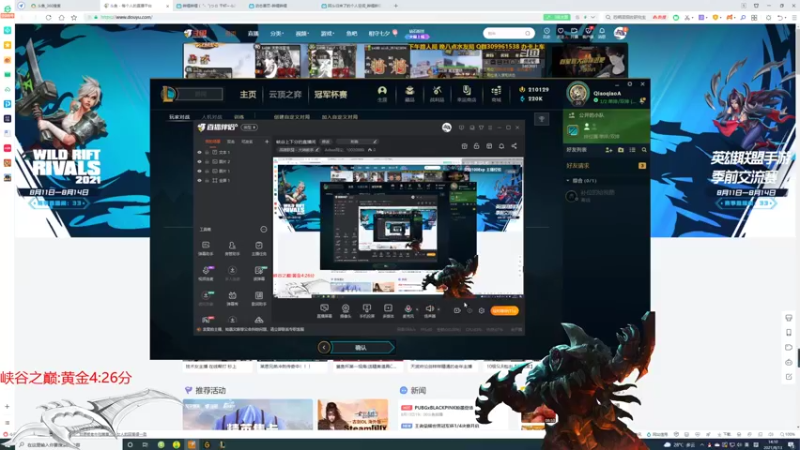Screen dimensions: 800x450
Task: Click the bell icon in streaming tool toolbar
Action: [502, 146]
